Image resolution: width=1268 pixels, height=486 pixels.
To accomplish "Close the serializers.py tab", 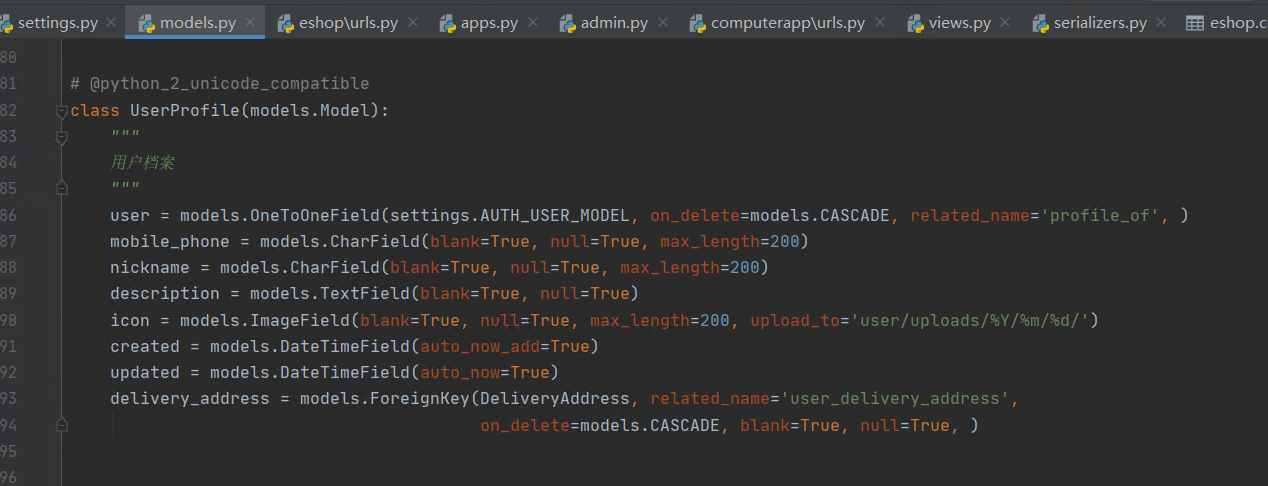I will point(1161,22).
